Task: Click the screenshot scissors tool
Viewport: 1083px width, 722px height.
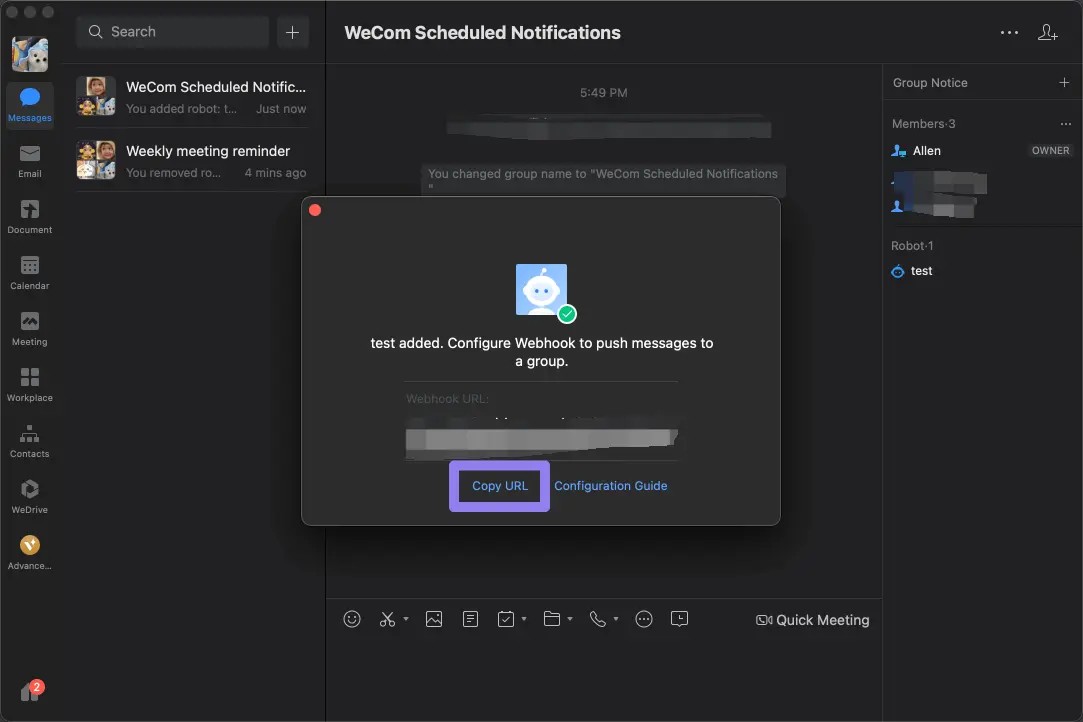Action: click(388, 619)
